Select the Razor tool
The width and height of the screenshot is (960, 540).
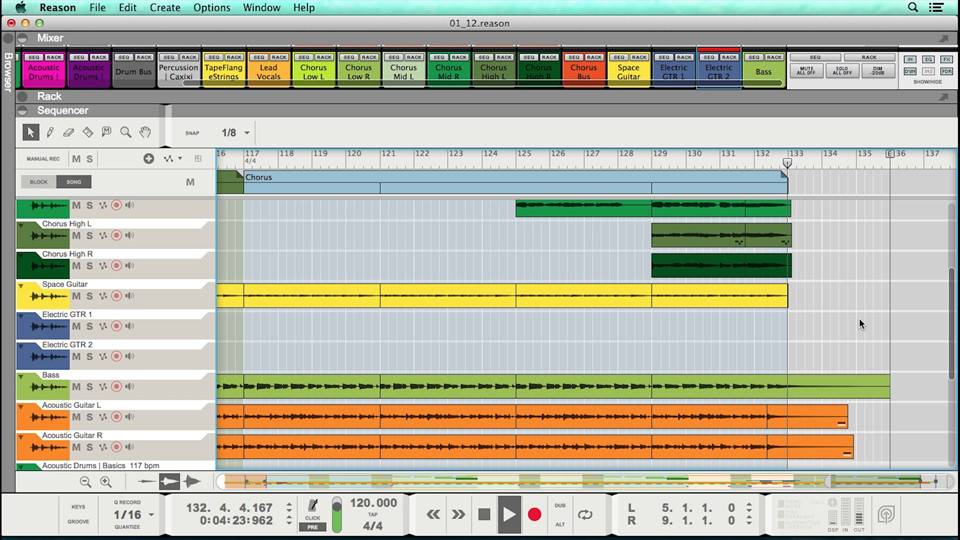pos(88,132)
